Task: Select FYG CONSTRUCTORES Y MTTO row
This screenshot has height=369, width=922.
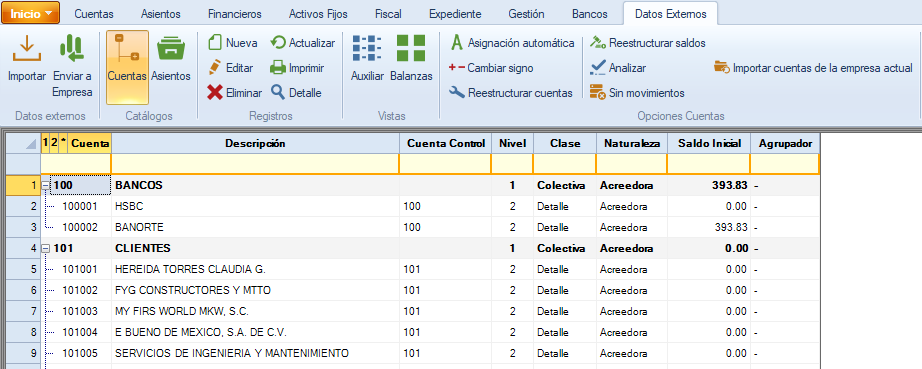Action: point(413,290)
